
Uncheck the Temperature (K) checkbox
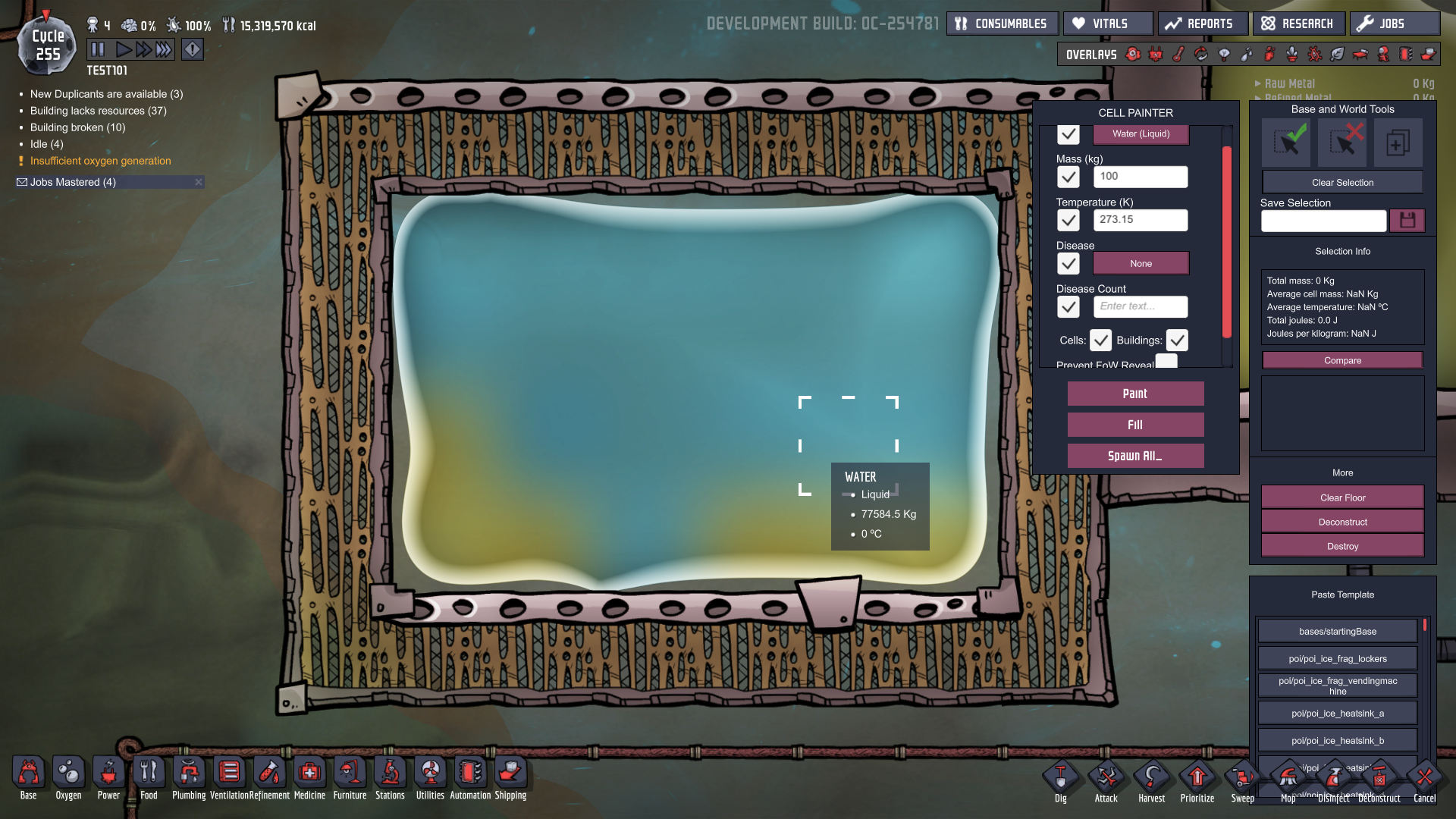point(1068,220)
